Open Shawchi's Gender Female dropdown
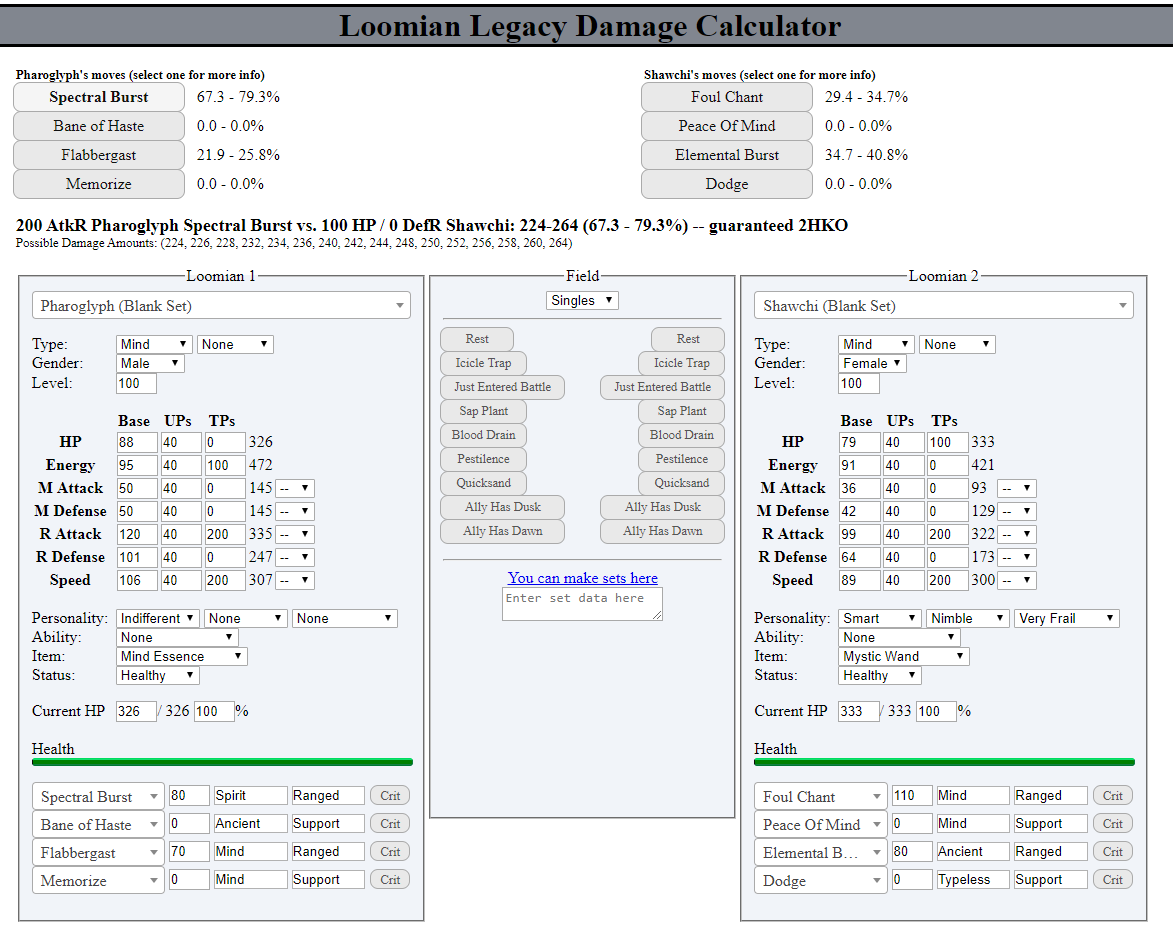The image size is (1173, 942). click(x=872, y=363)
